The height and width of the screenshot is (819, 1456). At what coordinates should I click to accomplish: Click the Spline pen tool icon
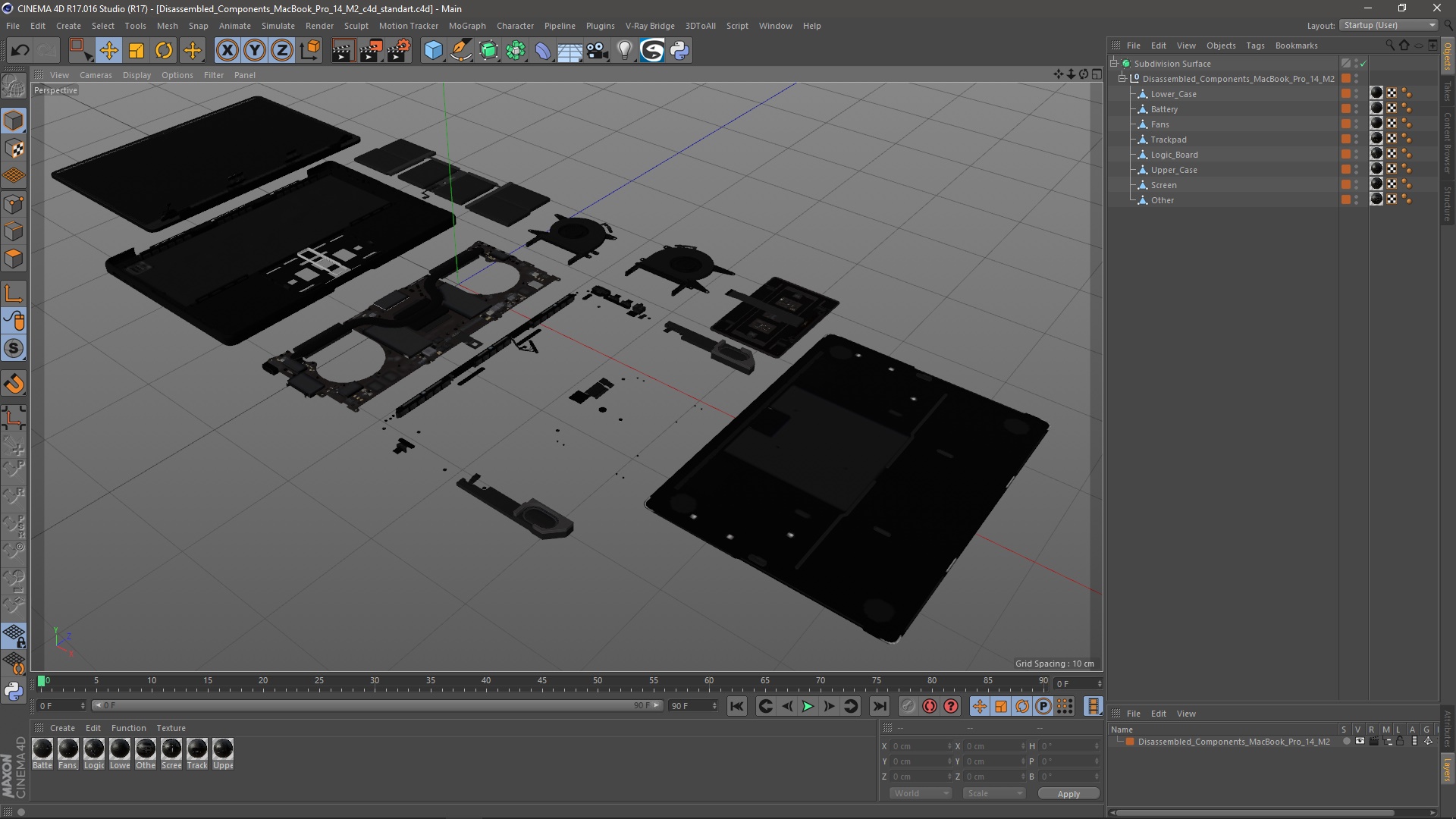coord(461,51)
